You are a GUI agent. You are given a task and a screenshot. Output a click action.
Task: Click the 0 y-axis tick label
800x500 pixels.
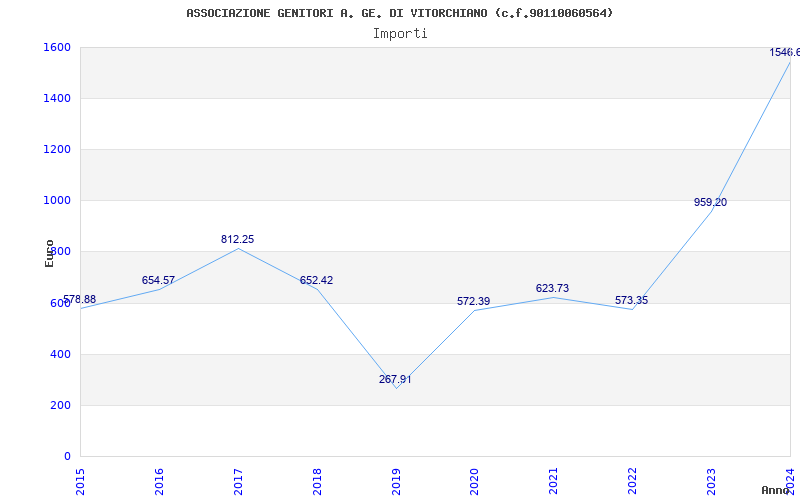[x=67, y=456]
